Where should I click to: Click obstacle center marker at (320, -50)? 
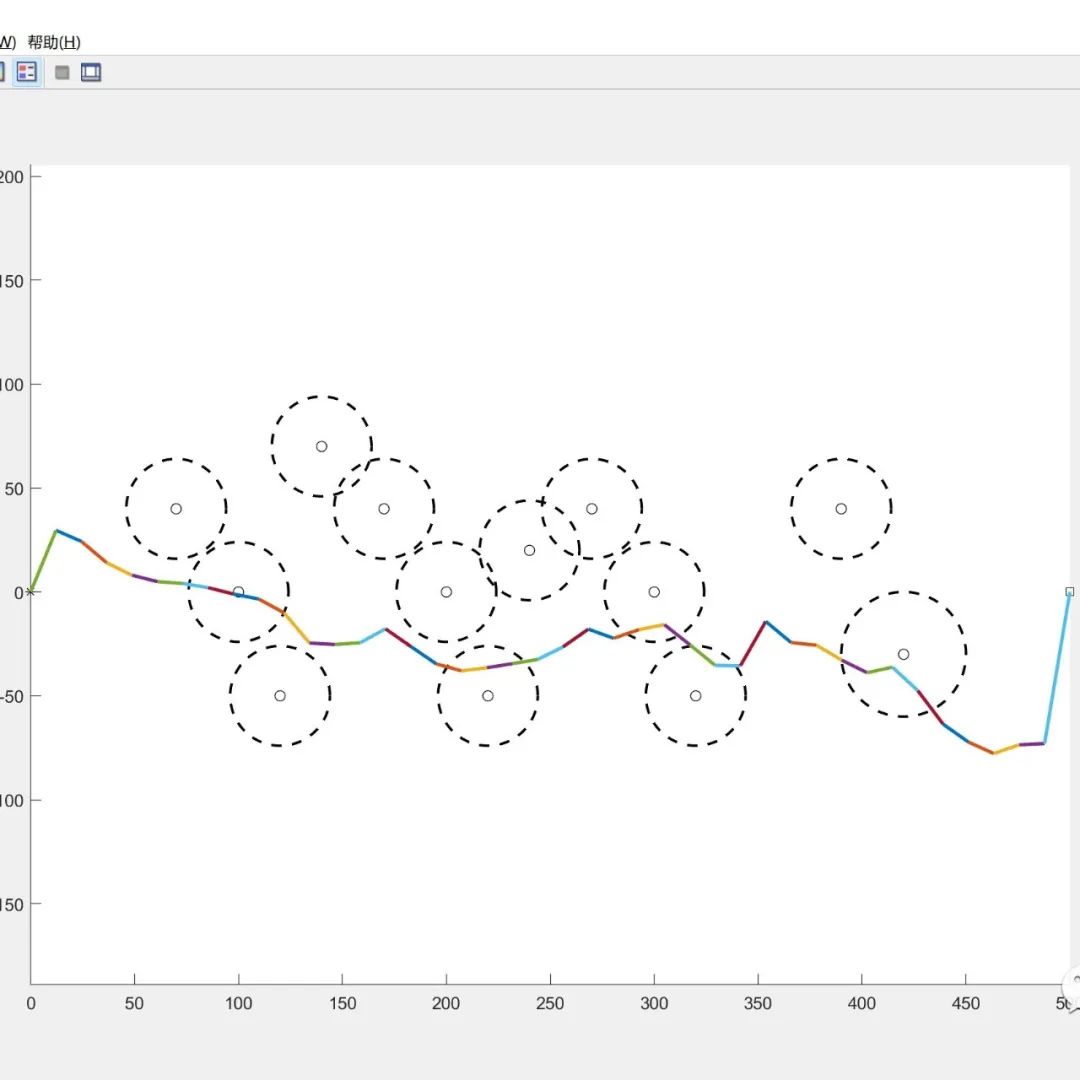(x=696, y=696)
